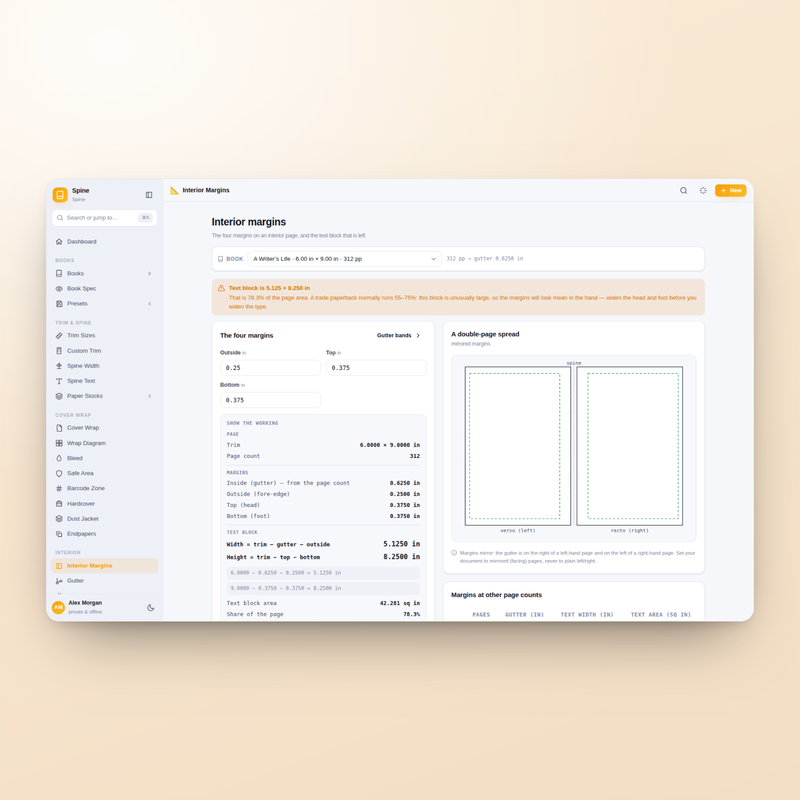Click the Outside margin input field
Screen dimensions: 800x800
[270, 367]
